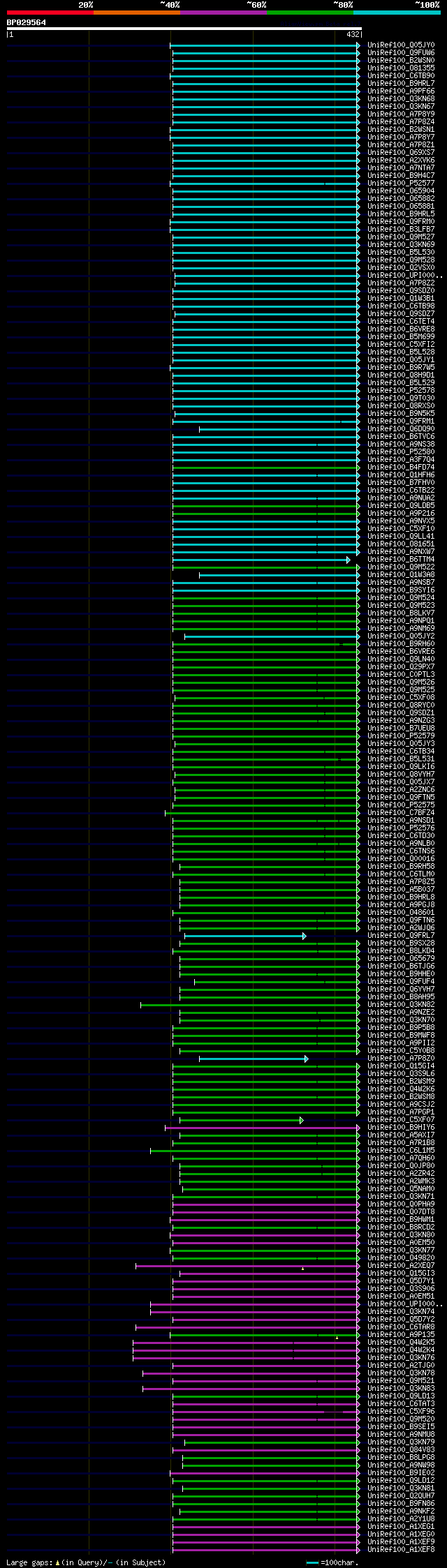Click the label UniRef100_B9HIY6
This screenshot has height=1568, width=447.
coord(401,1127)
